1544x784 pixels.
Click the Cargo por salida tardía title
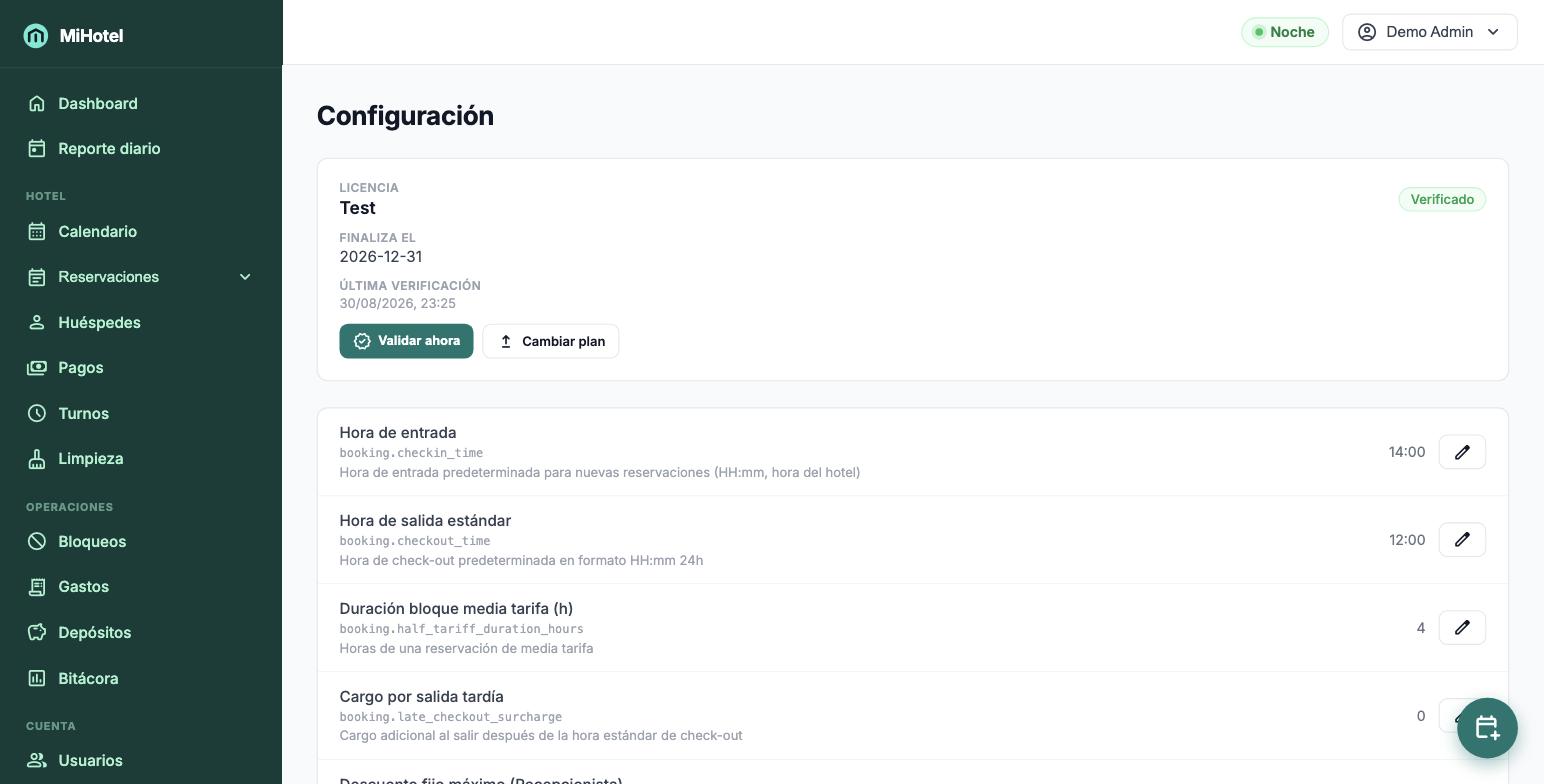(x=421, y=696)
